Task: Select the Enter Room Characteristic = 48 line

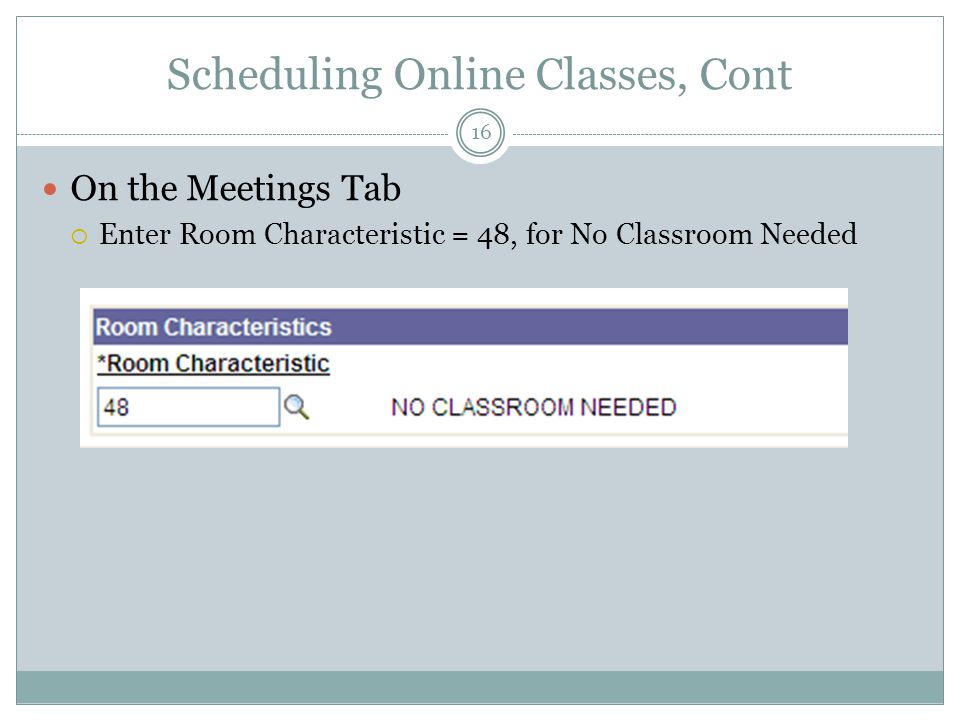Action: [x=478, y=234]
